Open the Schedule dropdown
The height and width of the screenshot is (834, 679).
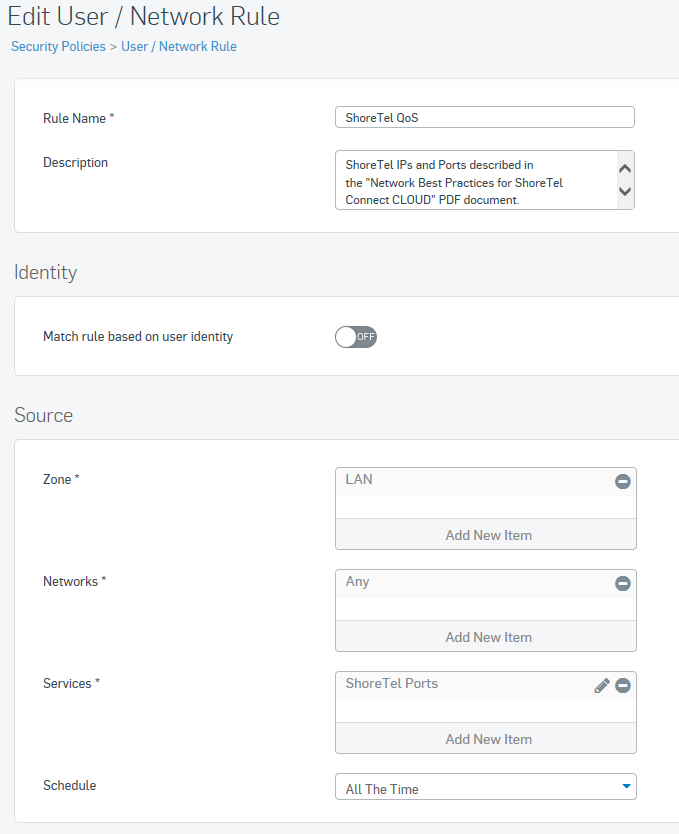(x=485, y=787)
